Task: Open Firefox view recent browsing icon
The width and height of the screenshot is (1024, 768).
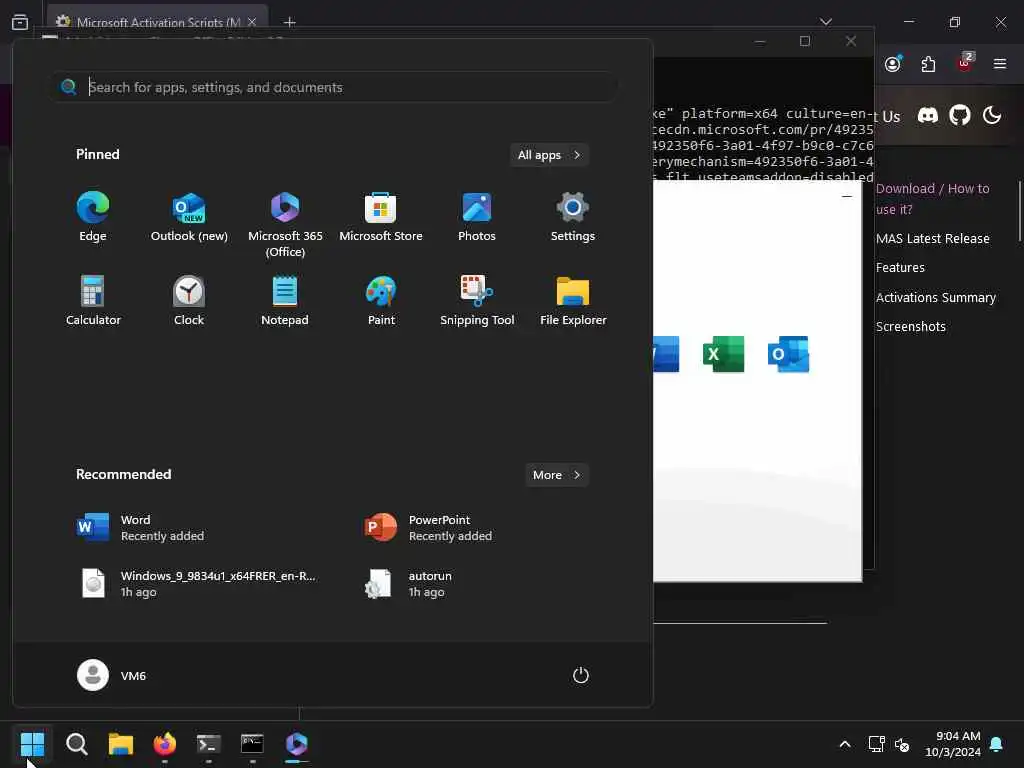Action: (x=20, y=22)
